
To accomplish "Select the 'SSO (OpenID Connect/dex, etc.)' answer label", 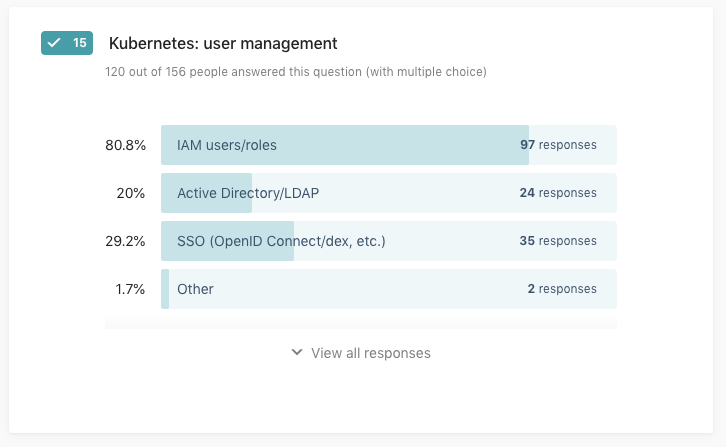I will pyautogui.click(x=281, y=241).
